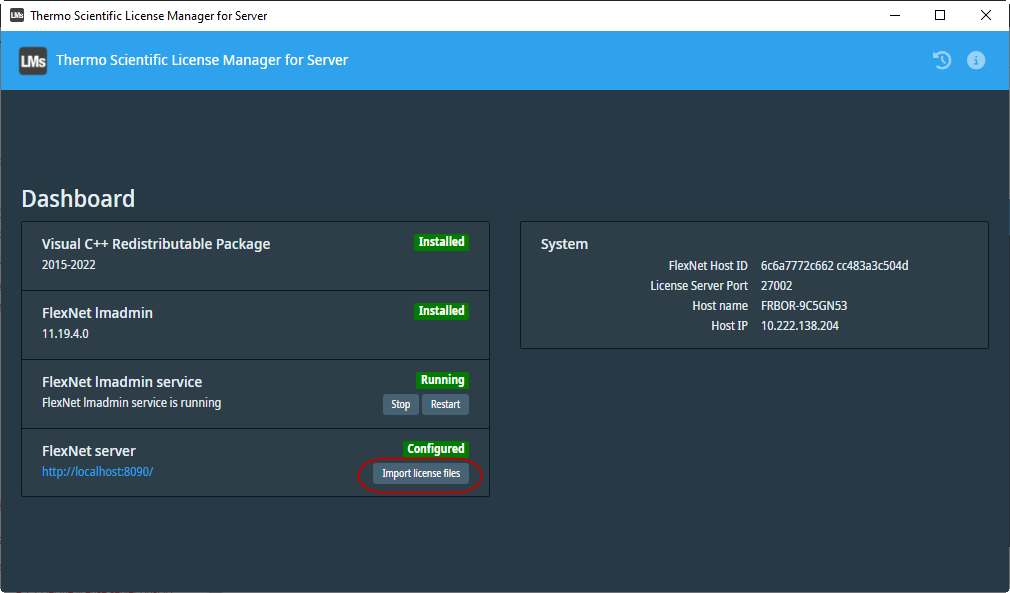This screenshot has height=593, width=1010.
Task: Close the License Manager window
Action: [986, 15]
